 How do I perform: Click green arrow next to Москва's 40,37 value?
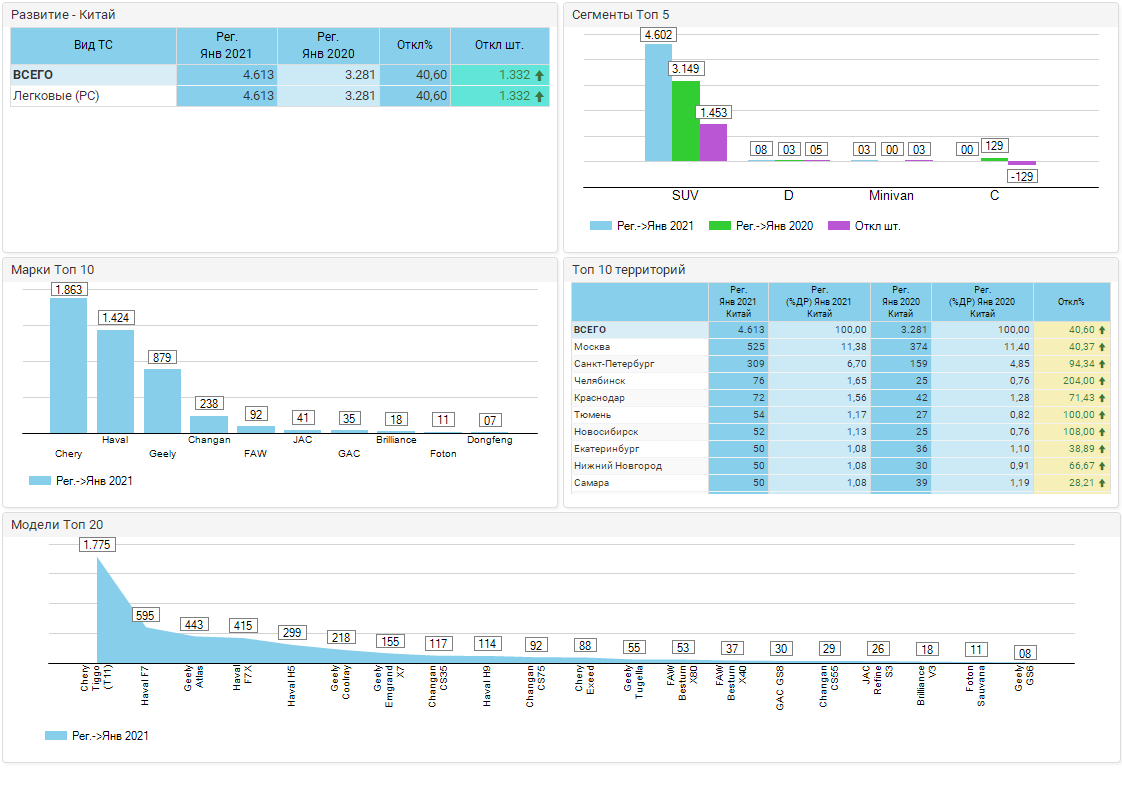tap(1102, 346)
